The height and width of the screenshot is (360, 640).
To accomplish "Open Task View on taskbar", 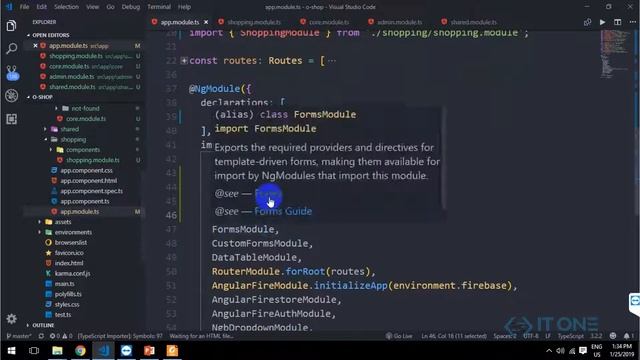I will pos(34,351).
